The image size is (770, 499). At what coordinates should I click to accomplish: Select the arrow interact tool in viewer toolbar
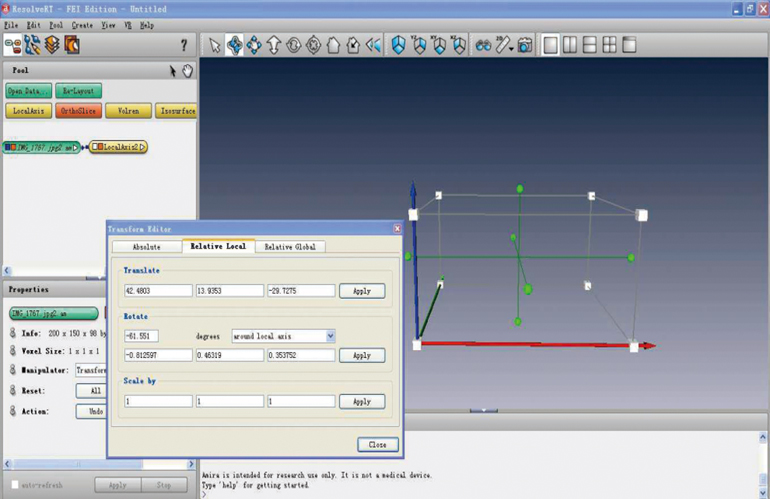214,45
